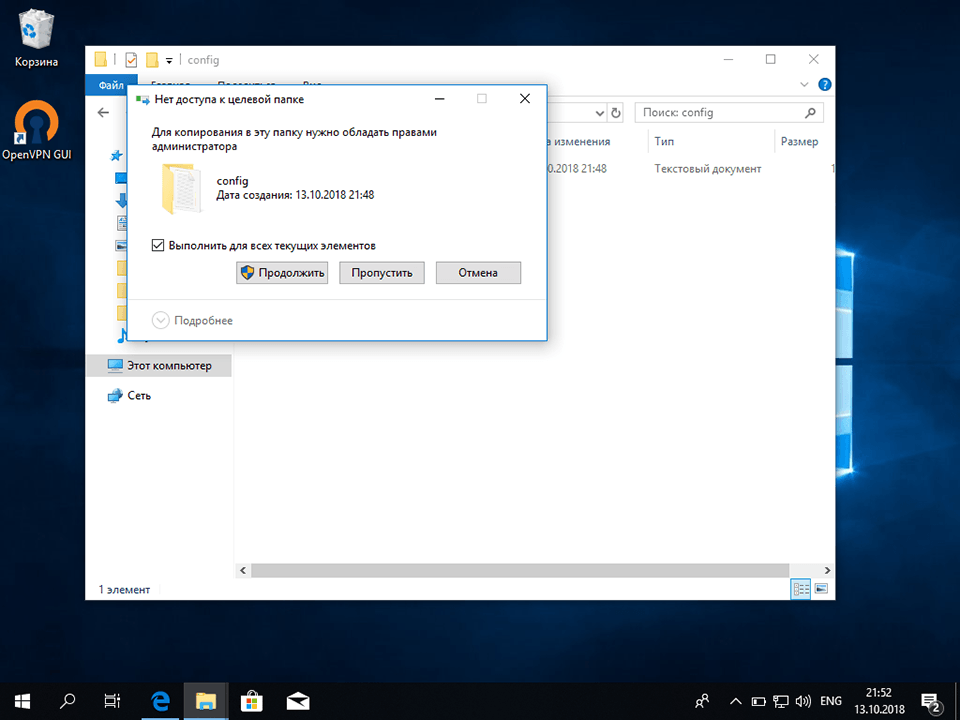
Task: Click the horizontal scrollbar right arrow
Action: (x=827, y=570)
